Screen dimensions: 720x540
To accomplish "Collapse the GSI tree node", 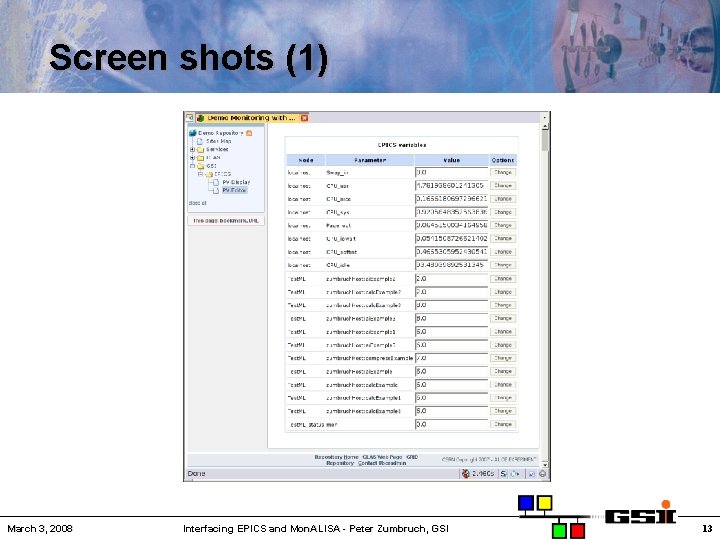I will pyautogui.click(x=192, y=166).
